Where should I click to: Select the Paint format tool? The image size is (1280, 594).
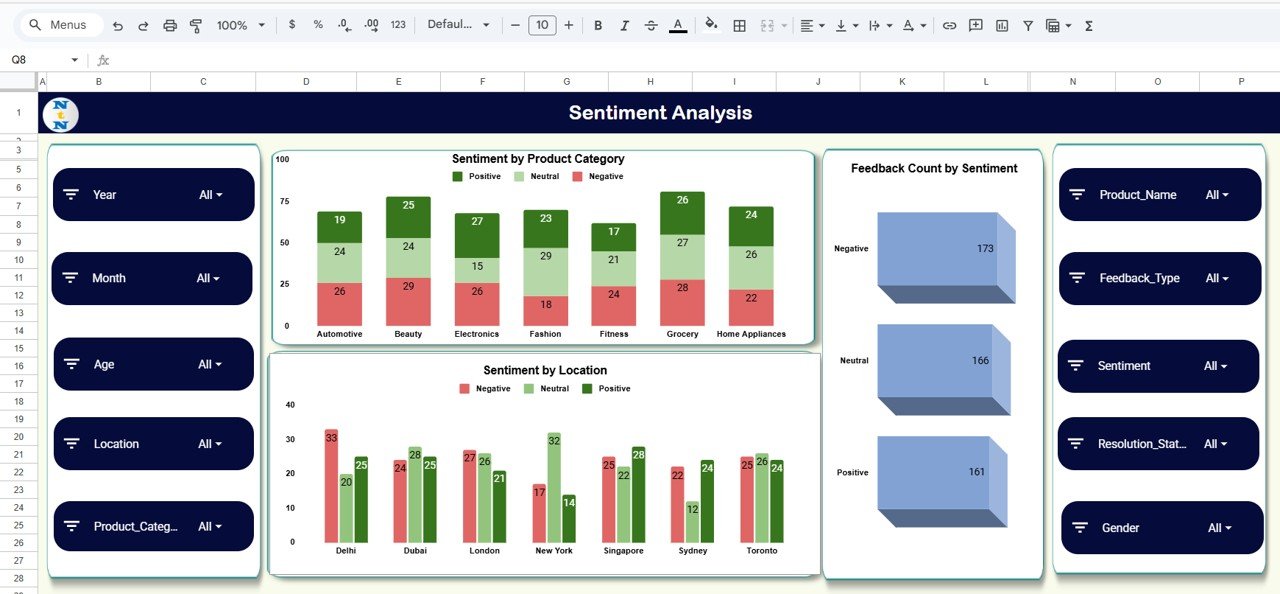pos(194,24)
